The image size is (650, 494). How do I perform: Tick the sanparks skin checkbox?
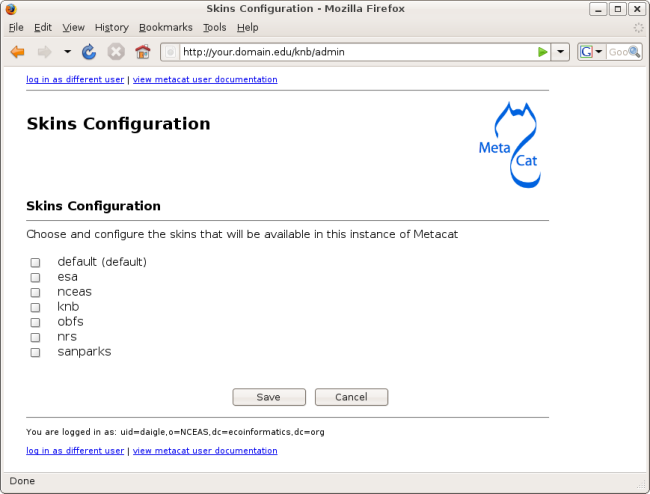pos(35,352)
